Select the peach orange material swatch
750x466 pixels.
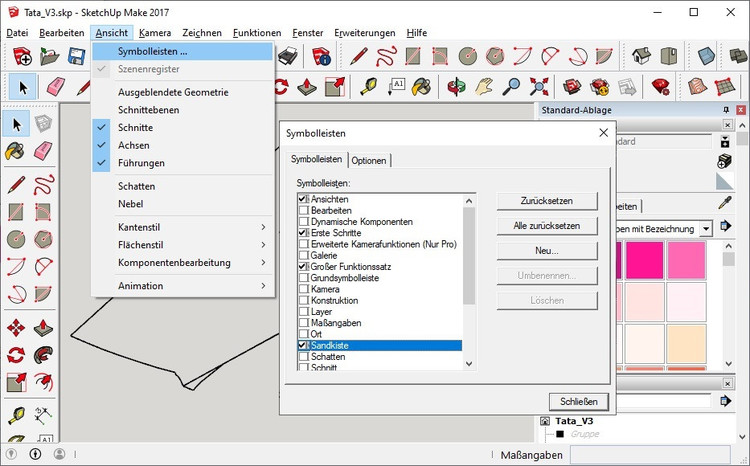(686, 344)
